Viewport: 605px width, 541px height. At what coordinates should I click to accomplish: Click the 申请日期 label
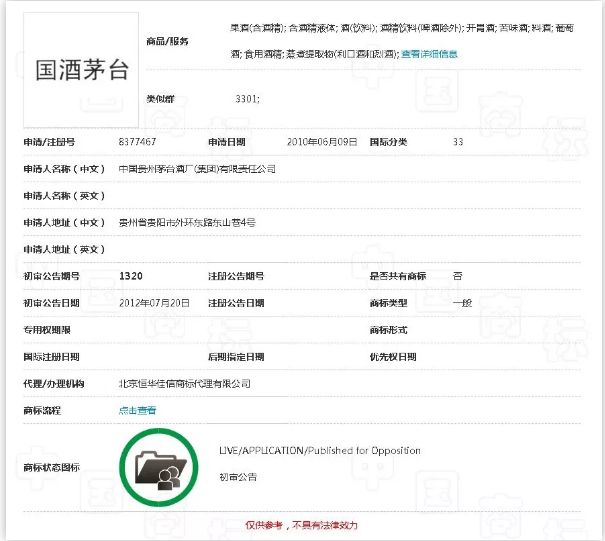[227, 142]
